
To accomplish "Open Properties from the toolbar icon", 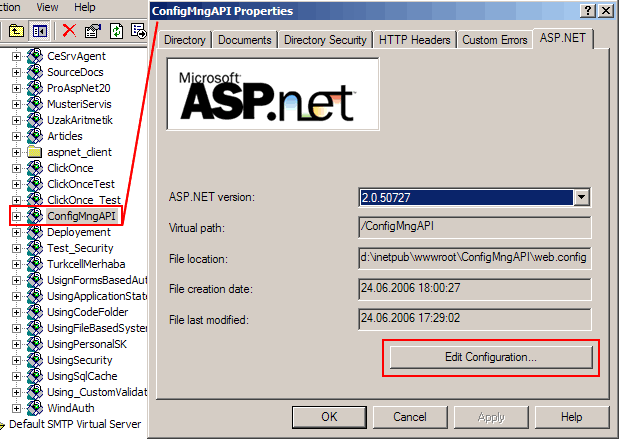I will 91,31.
